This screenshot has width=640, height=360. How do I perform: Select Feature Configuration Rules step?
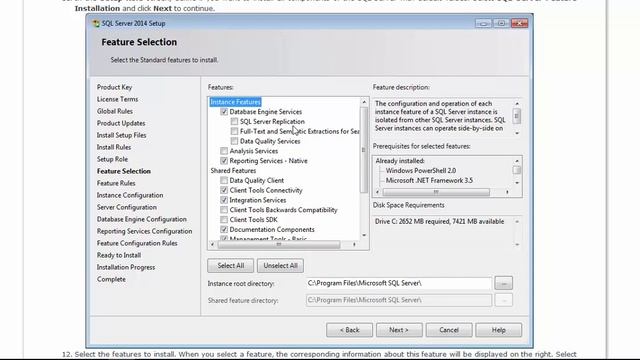(137, 243)
